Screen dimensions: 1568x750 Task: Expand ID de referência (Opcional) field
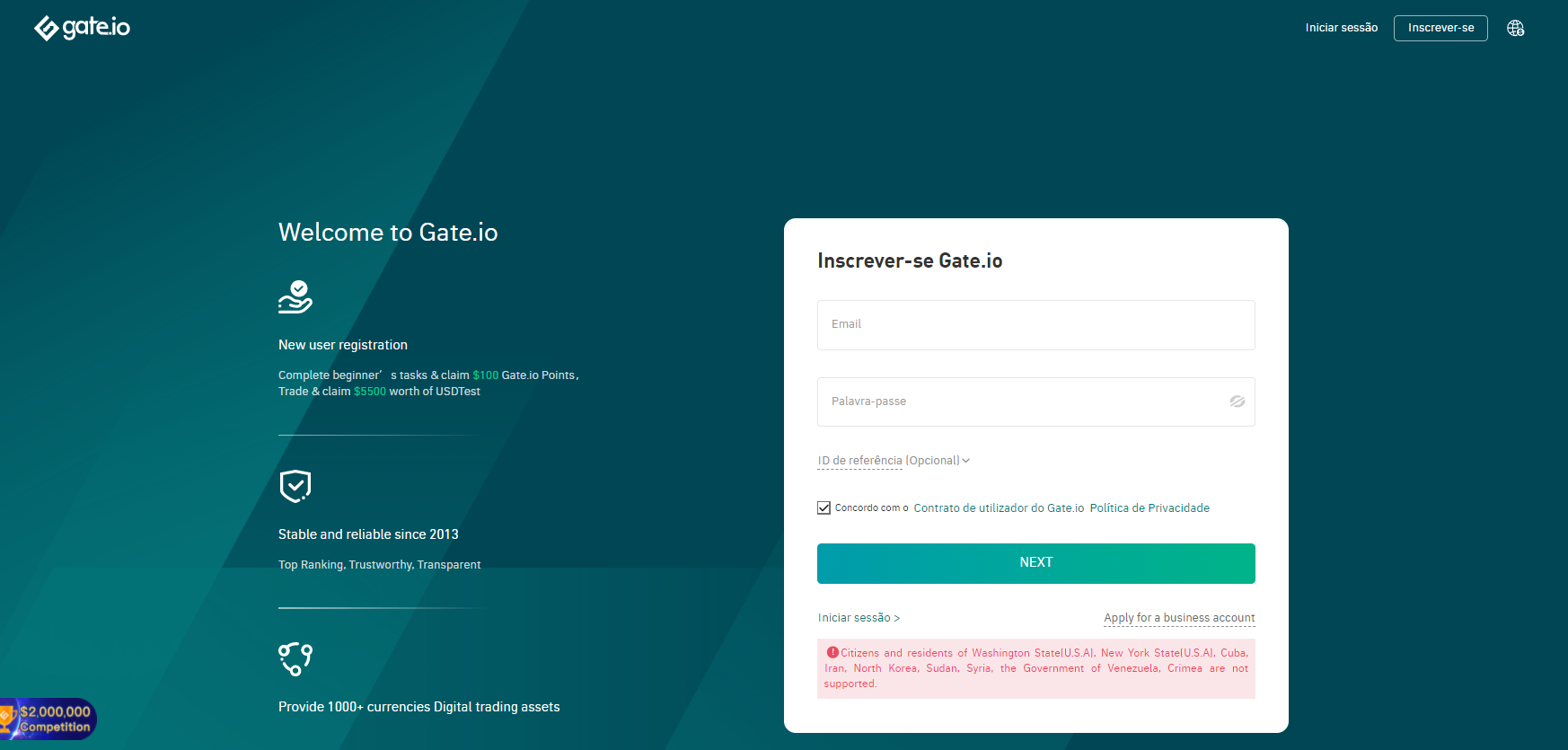click(x=894, y=461)
